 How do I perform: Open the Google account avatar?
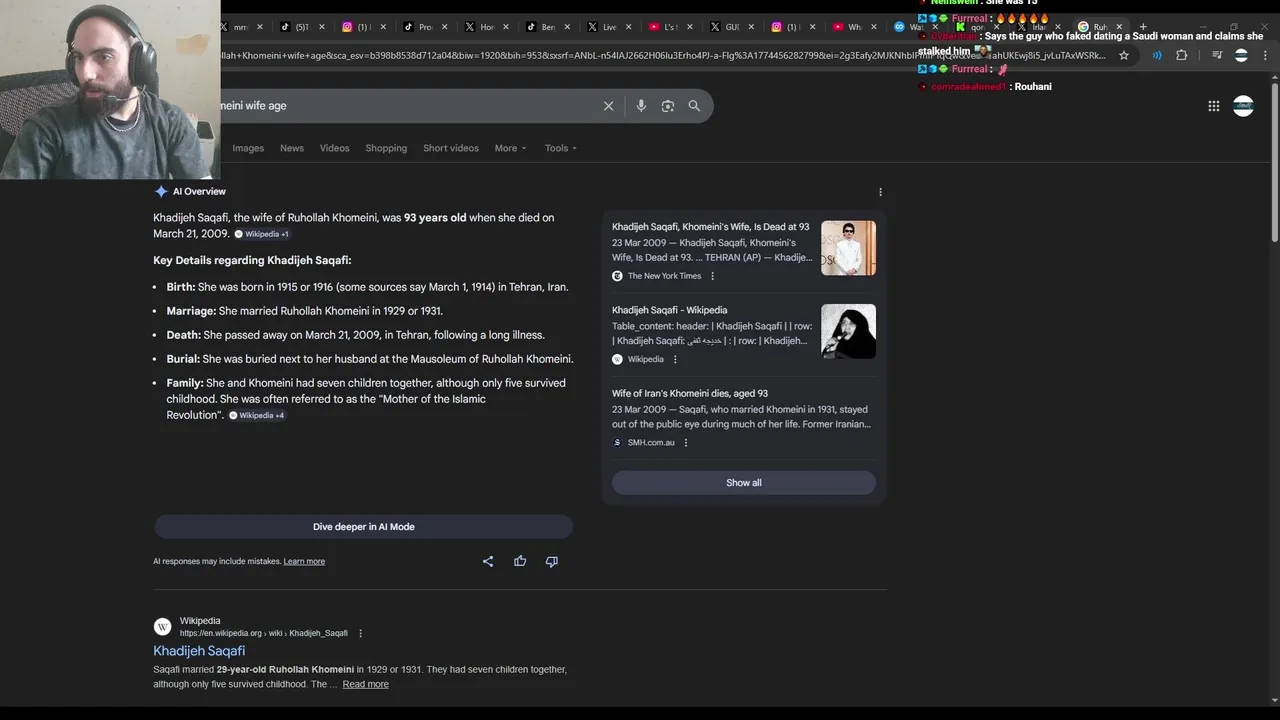point(1243,106)
